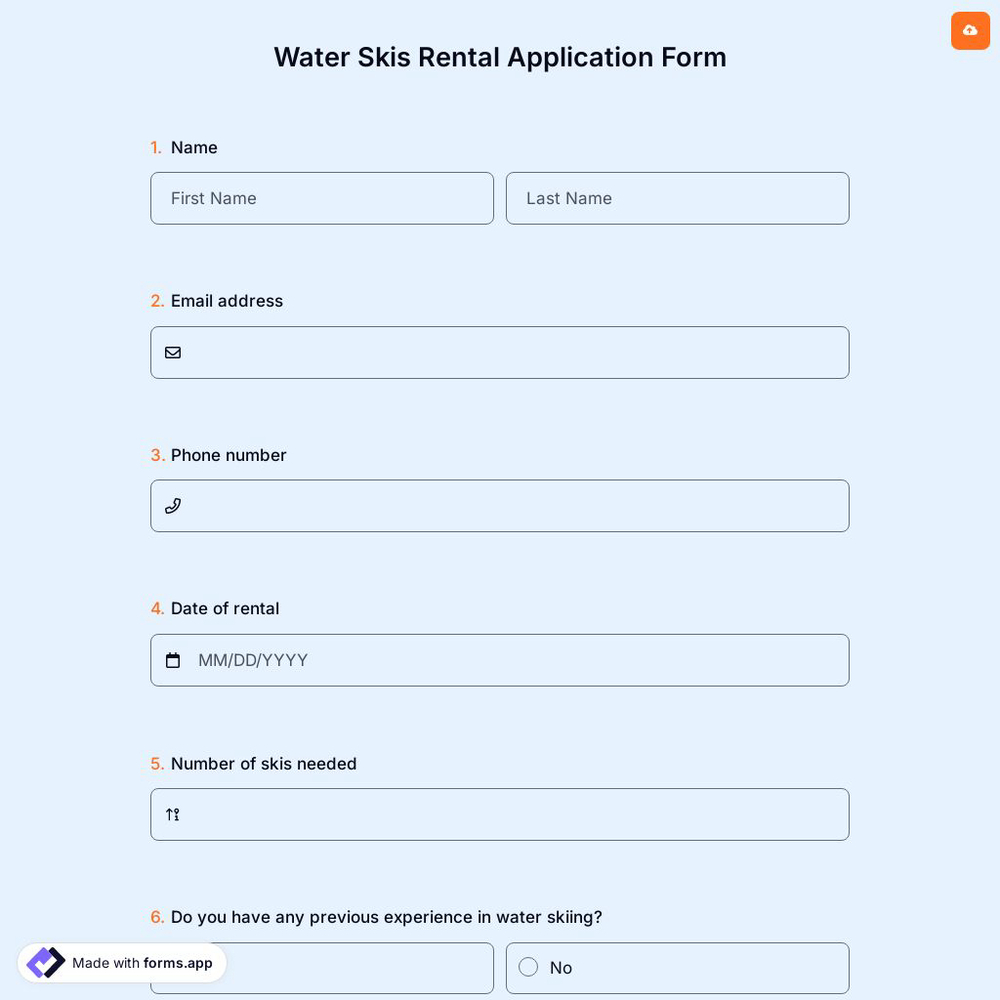The width and height of the screenshot is (1000, 1000).
Task: Click the phone number input box
Action: point(500,506)
